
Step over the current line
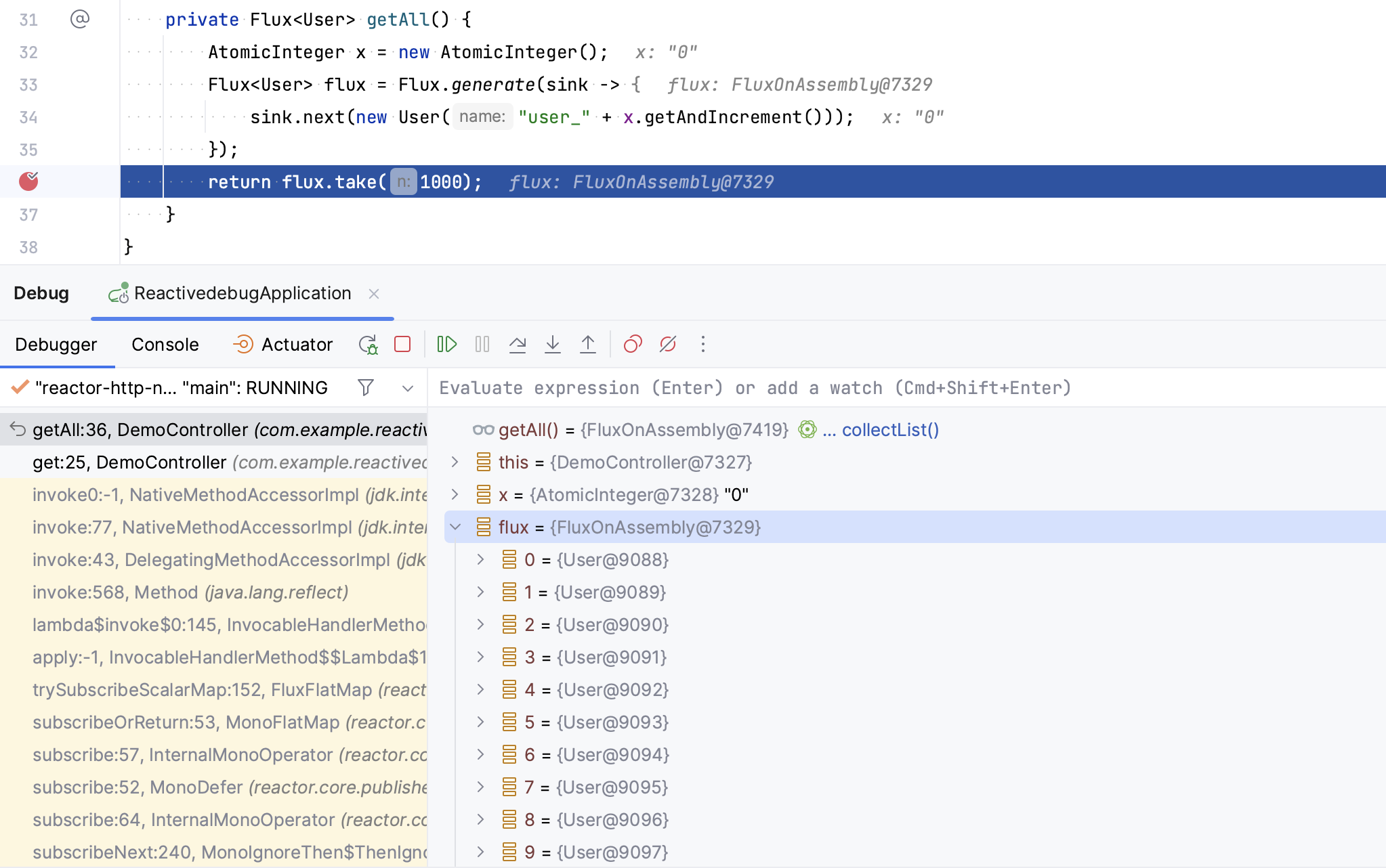[518, 344]
